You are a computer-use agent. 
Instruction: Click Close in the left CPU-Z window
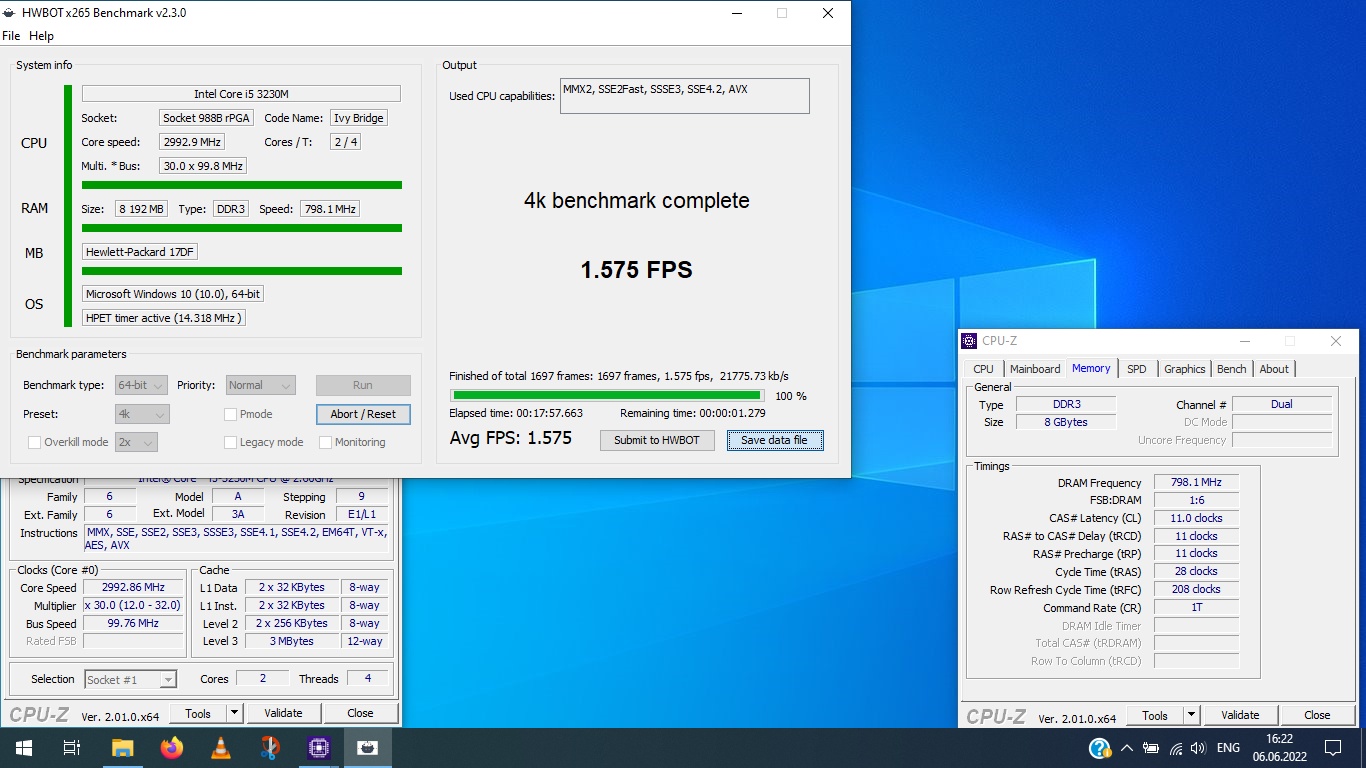pyautogui.click(x=360, y=713)
